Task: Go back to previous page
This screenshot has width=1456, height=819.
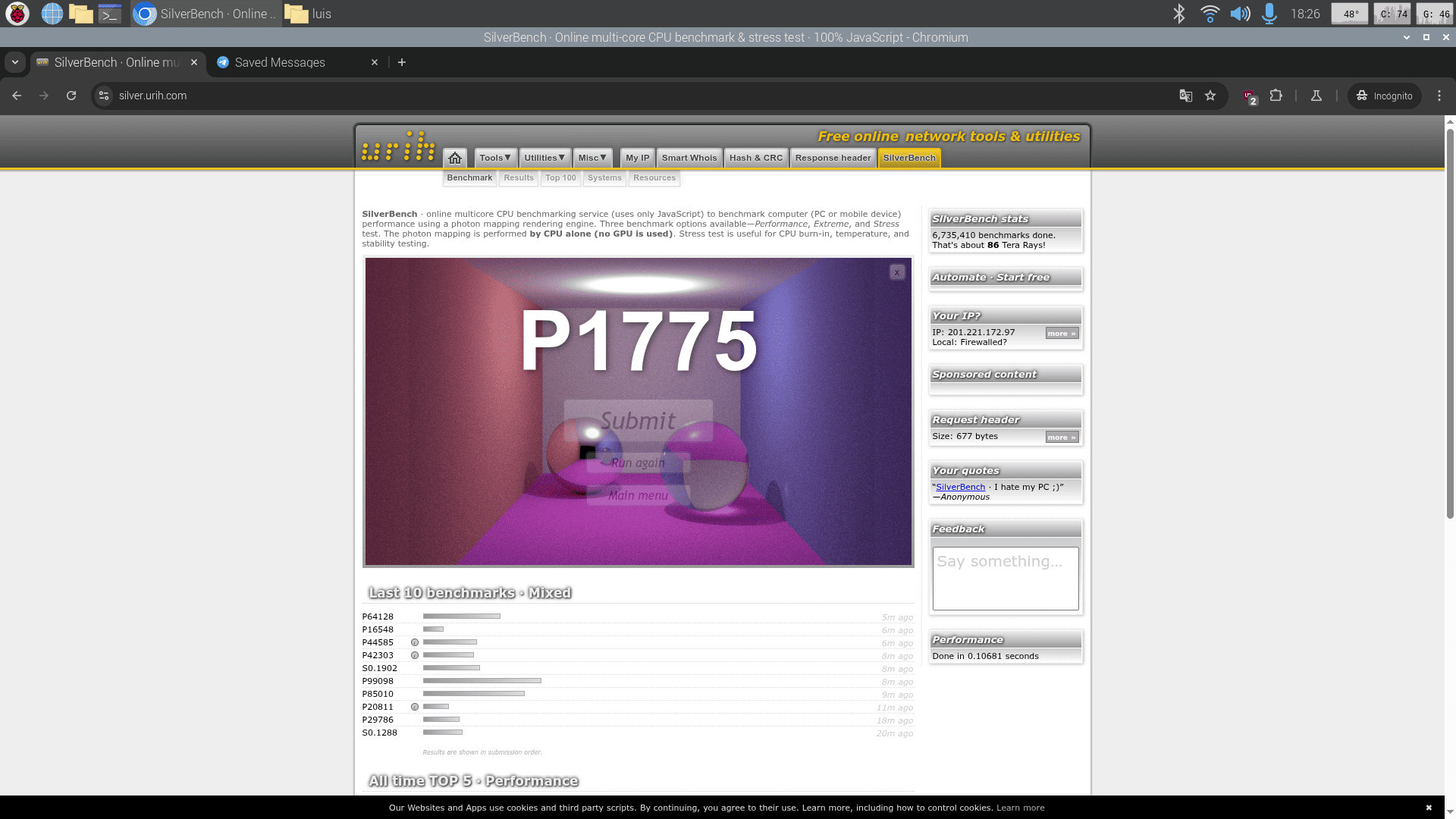Action: coord(17,96)
